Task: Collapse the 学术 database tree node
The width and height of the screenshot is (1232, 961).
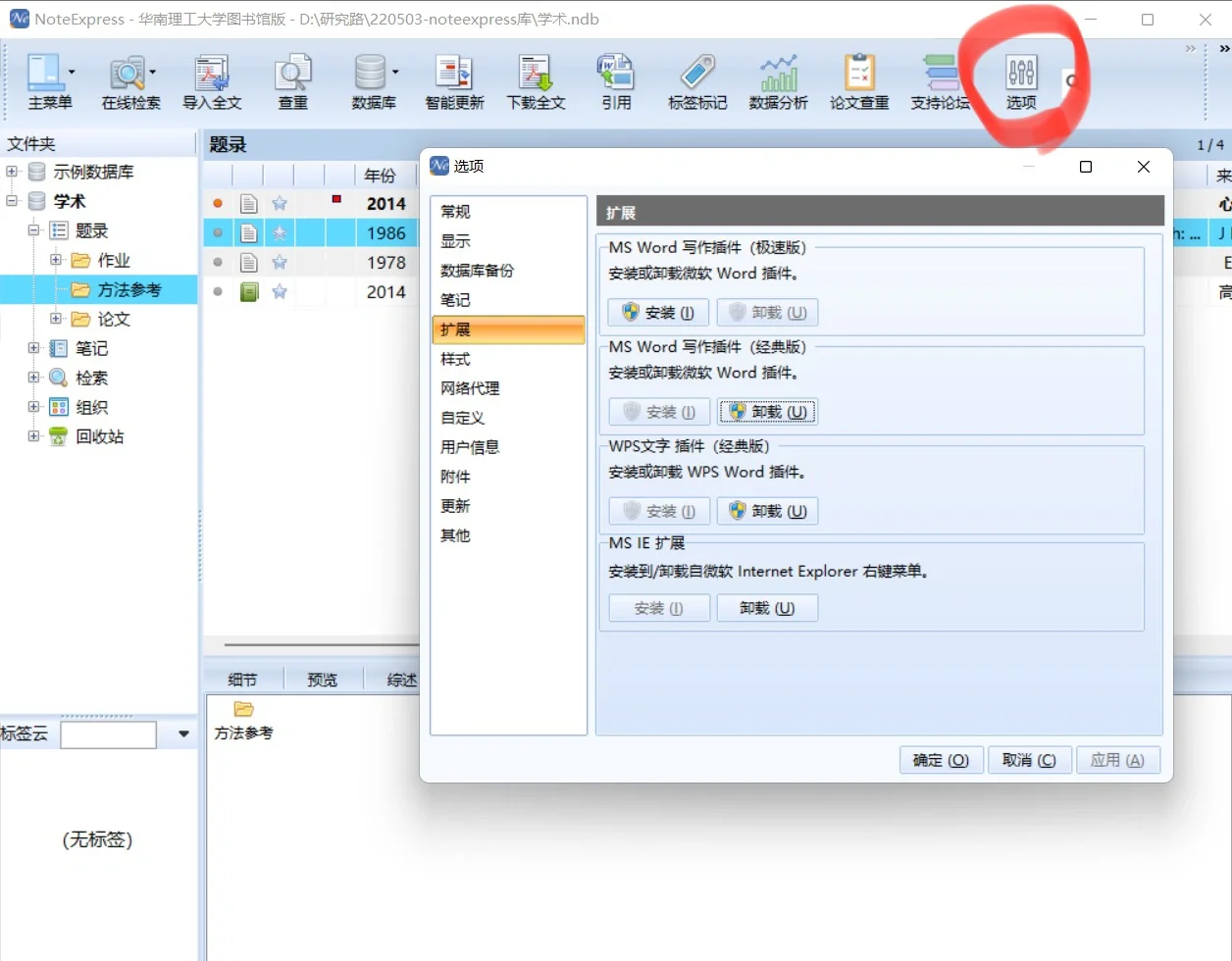Action: pos(12,201)
